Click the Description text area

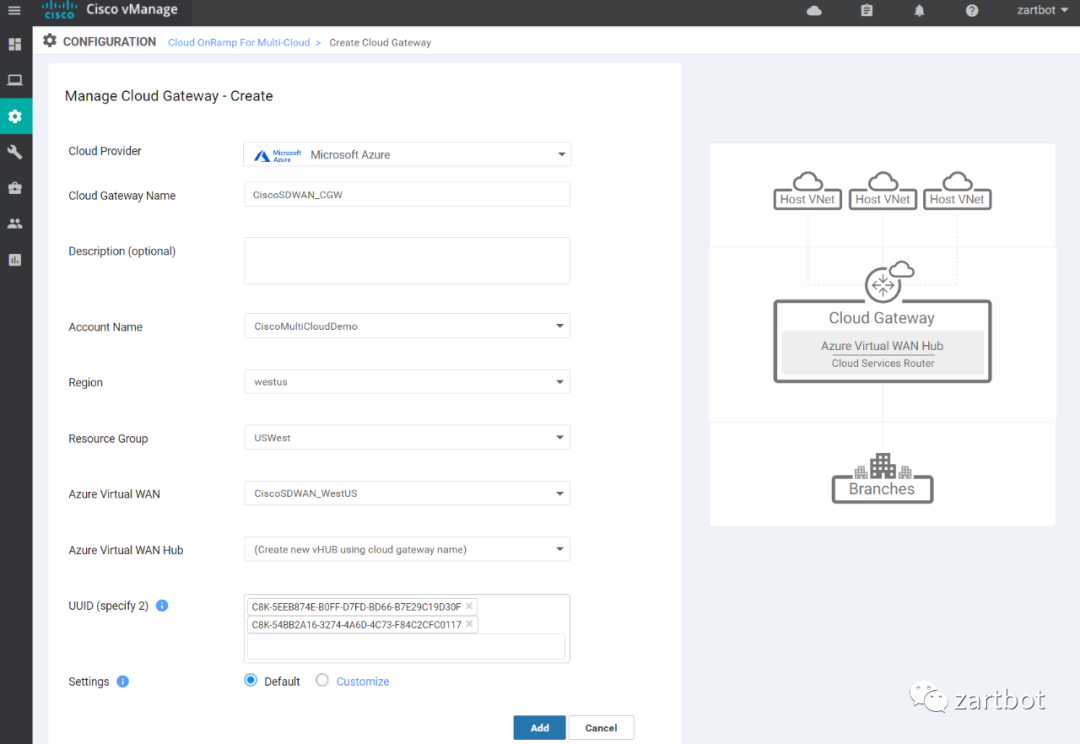click(x=407, y=260)
